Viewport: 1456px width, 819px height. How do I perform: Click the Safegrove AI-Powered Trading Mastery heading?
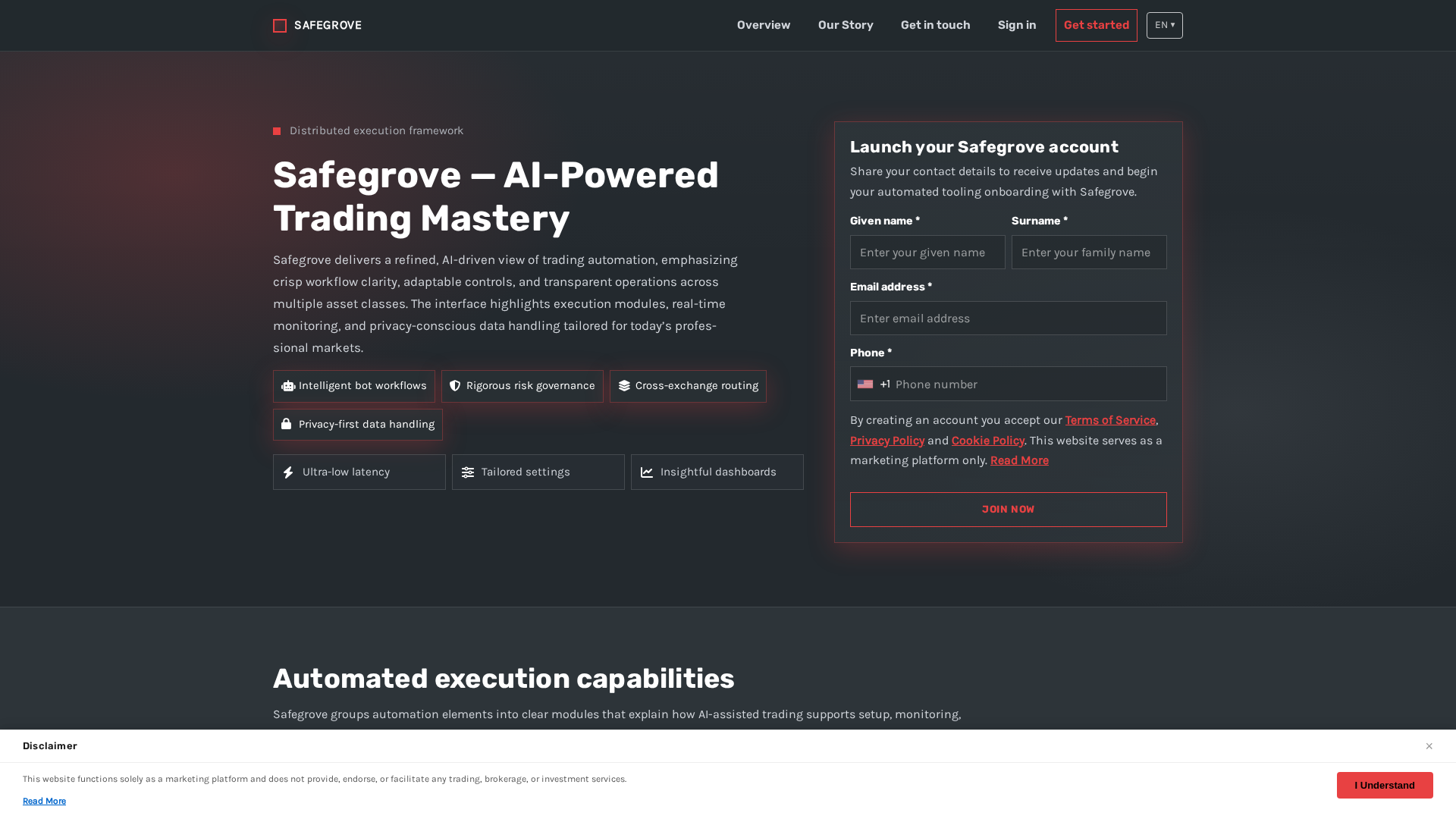[x=496, y=196]
